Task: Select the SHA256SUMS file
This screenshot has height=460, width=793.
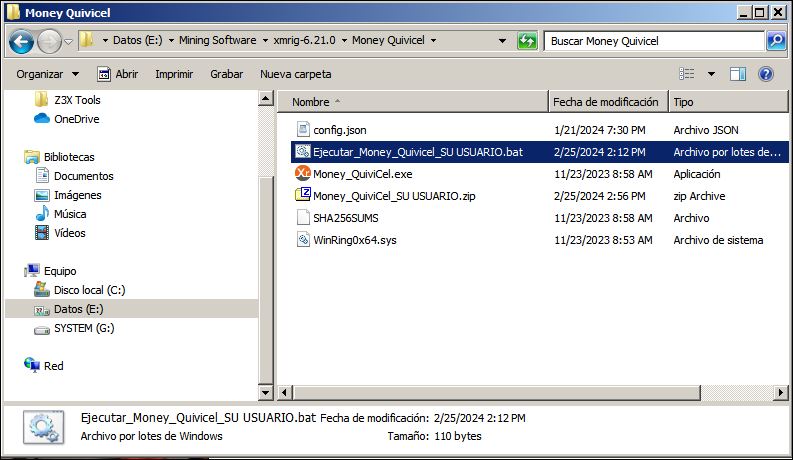Action: tap(346, 218)
